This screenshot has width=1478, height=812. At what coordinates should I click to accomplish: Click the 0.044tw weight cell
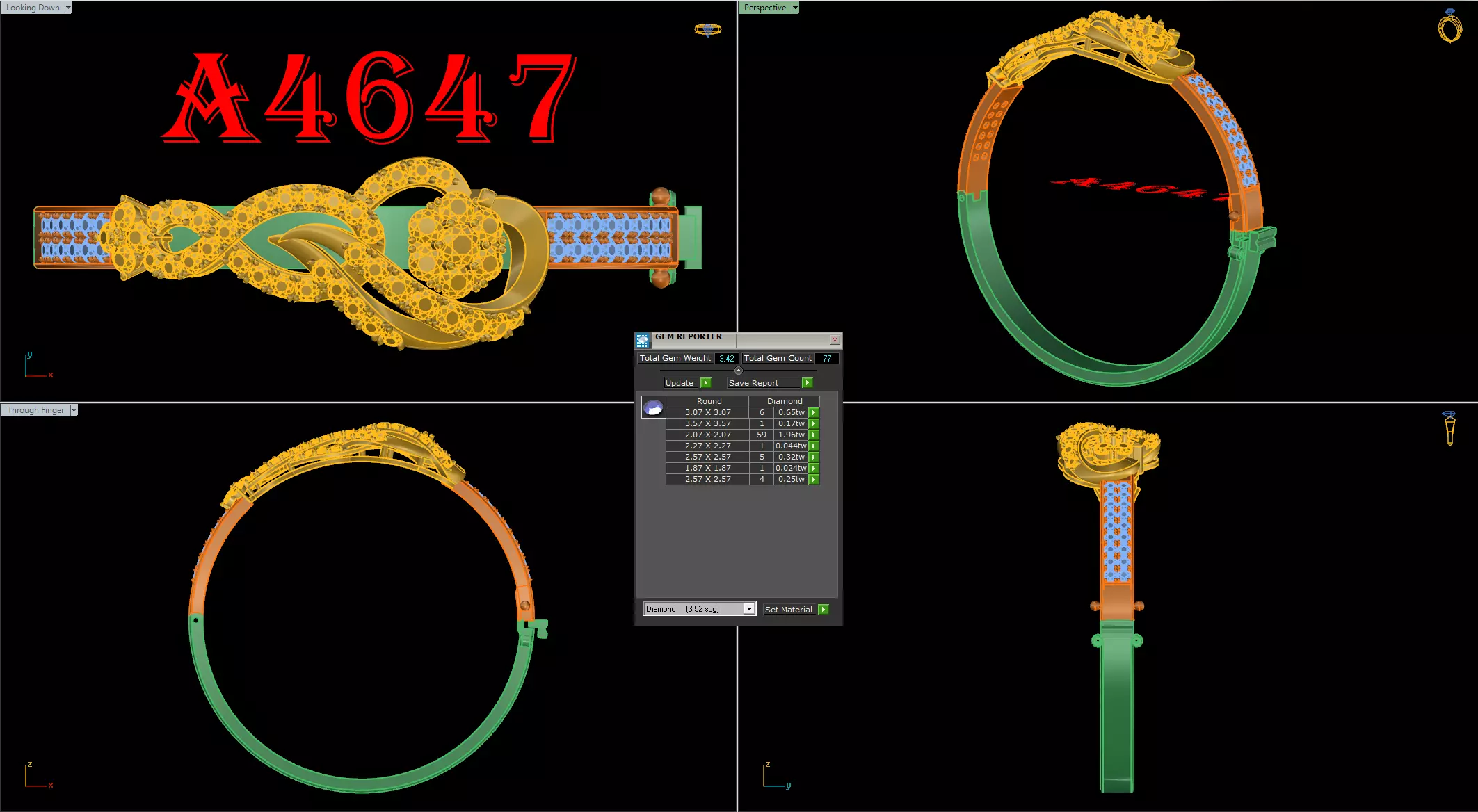791,446
